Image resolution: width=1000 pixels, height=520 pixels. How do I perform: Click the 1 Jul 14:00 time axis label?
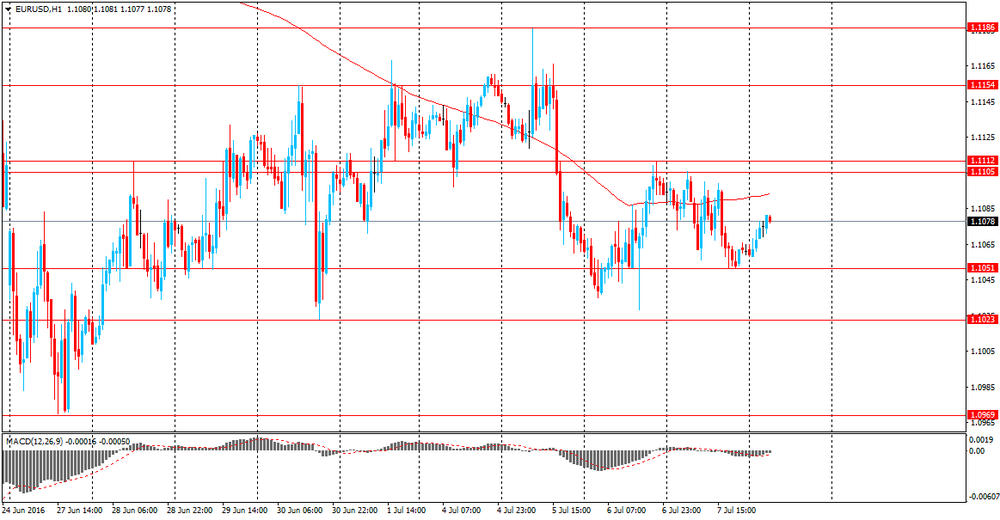click(407, 510)
